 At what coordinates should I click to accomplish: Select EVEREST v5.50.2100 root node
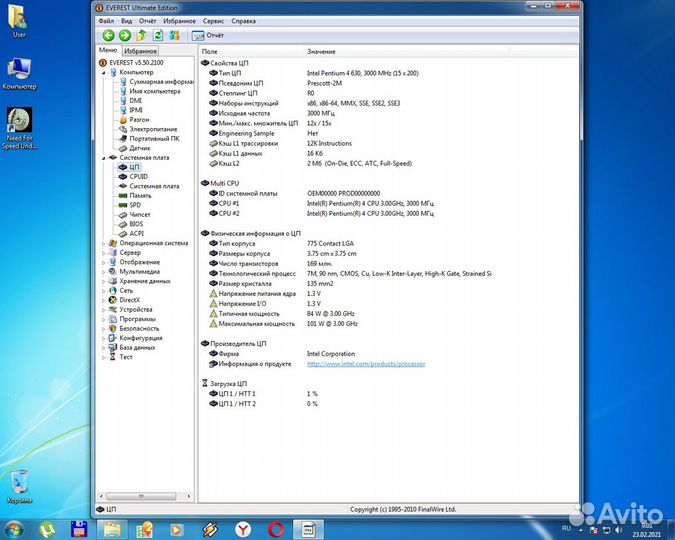136,62
